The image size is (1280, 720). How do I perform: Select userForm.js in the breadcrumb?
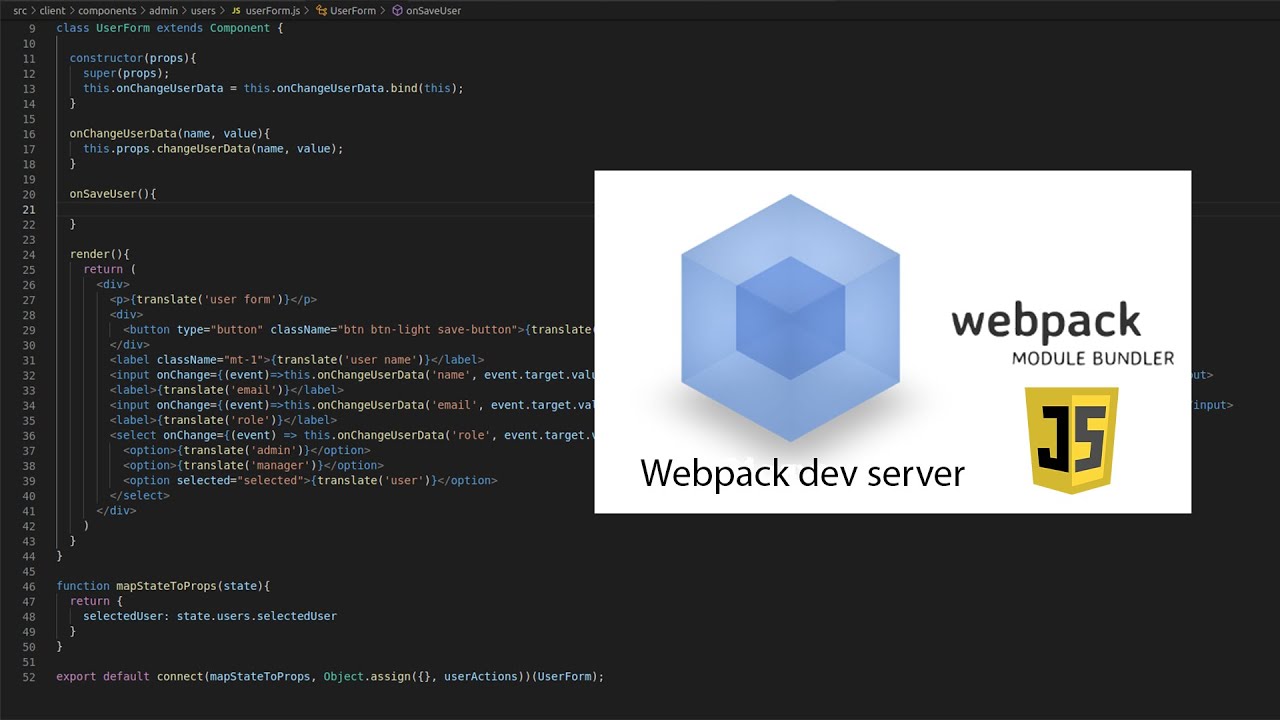click(x=273, y=10)
